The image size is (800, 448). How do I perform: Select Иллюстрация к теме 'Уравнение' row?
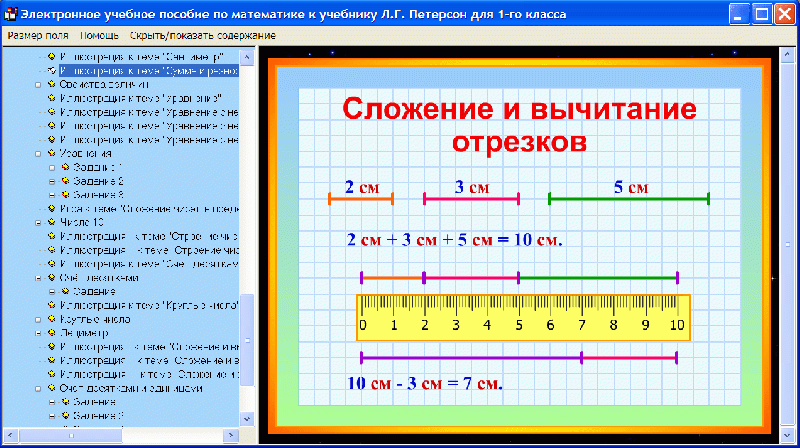point(141,98)
